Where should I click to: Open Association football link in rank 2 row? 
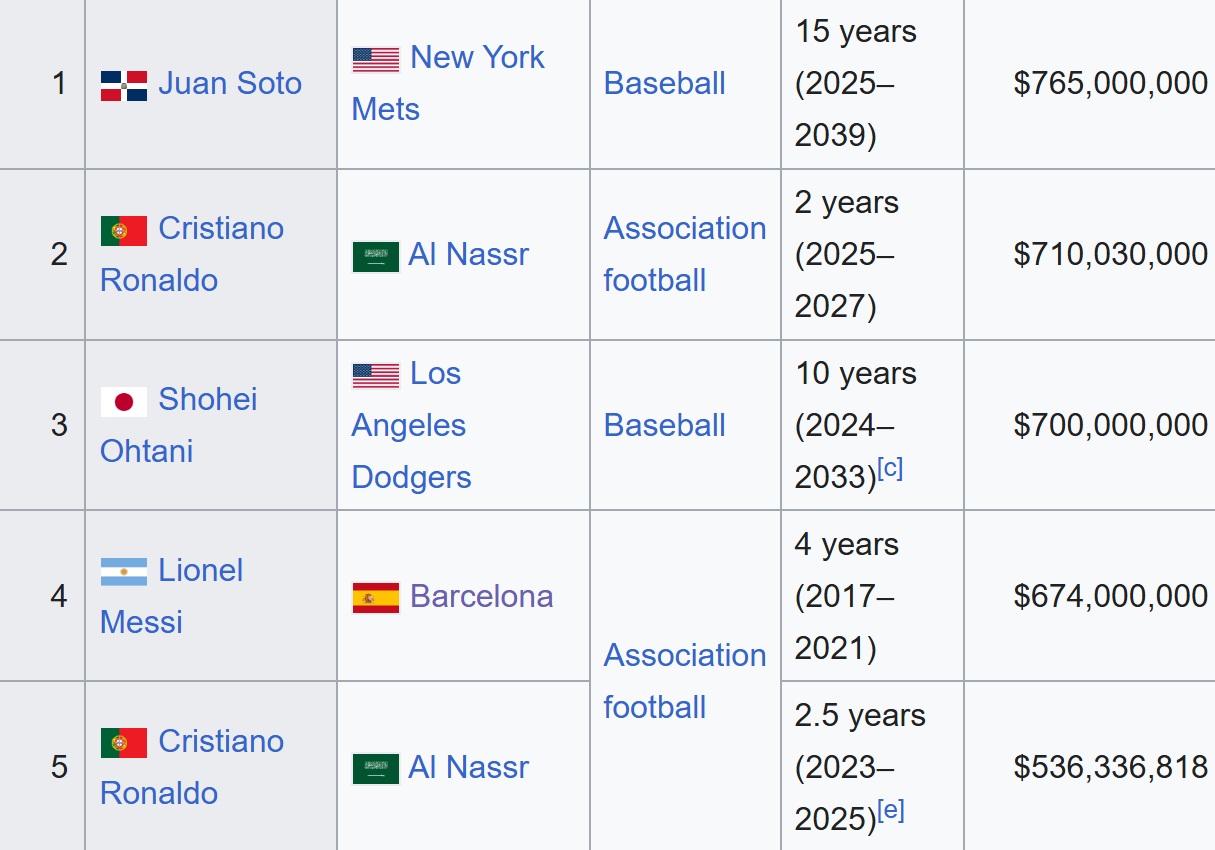pyautogui.click(x=685, y=254)
